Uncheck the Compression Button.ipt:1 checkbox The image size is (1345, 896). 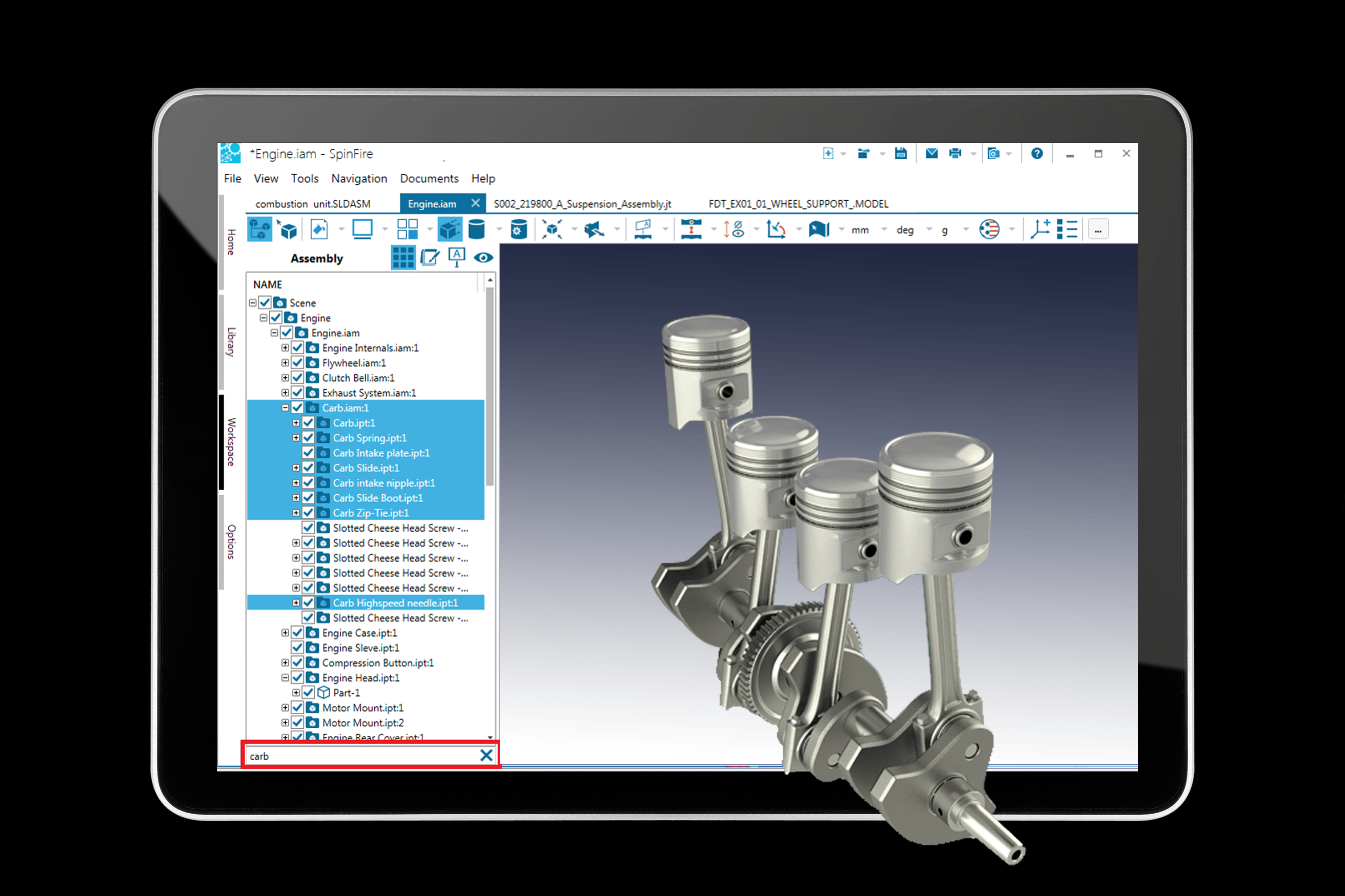click(x=297, y=662)
